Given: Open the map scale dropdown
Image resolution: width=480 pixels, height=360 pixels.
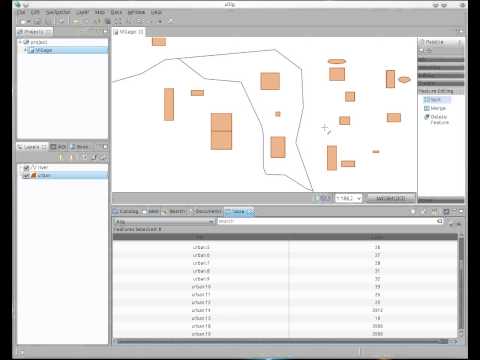Looking at the screenshot, I should pos(359,198).
